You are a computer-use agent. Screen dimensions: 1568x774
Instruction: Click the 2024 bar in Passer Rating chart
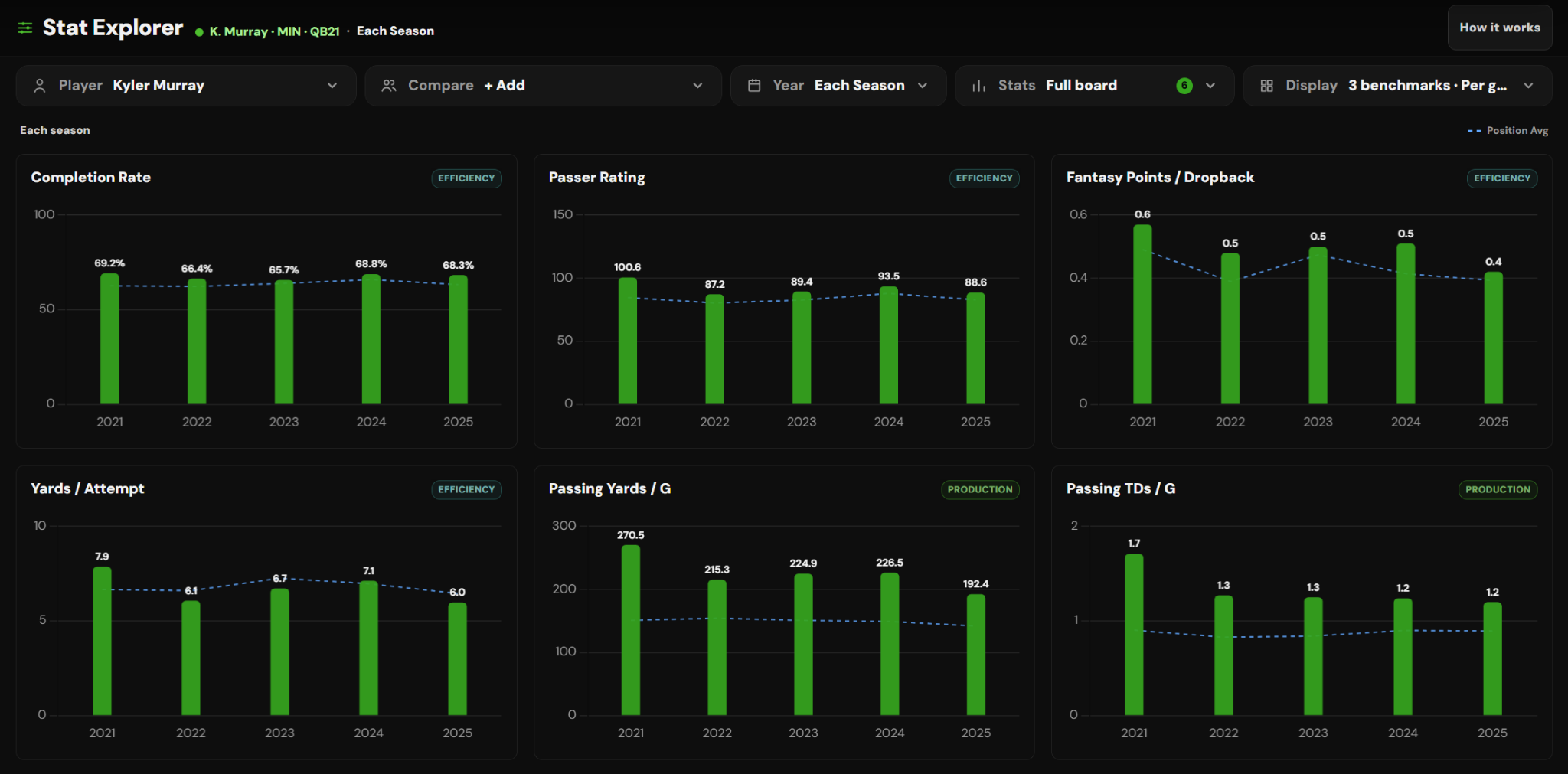889,345
